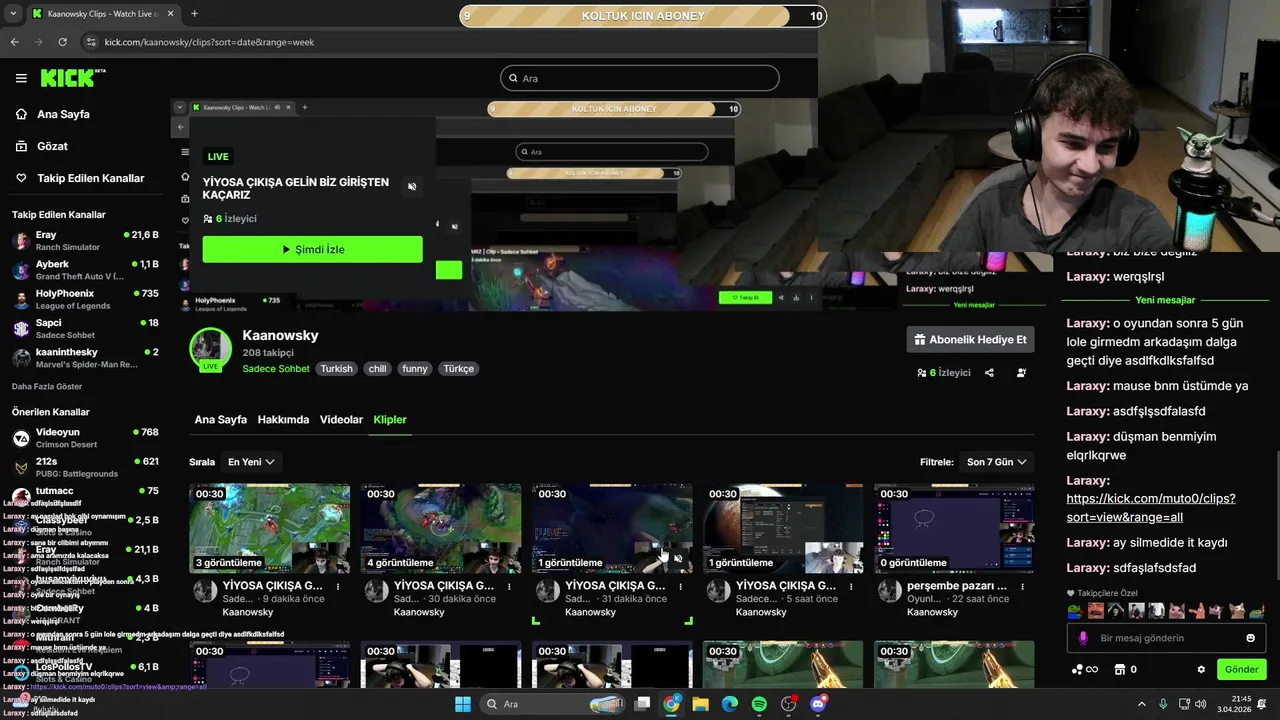Go back in the browser
The height and width of the screenshot is (720, 1280).
[x=14, y=42]
